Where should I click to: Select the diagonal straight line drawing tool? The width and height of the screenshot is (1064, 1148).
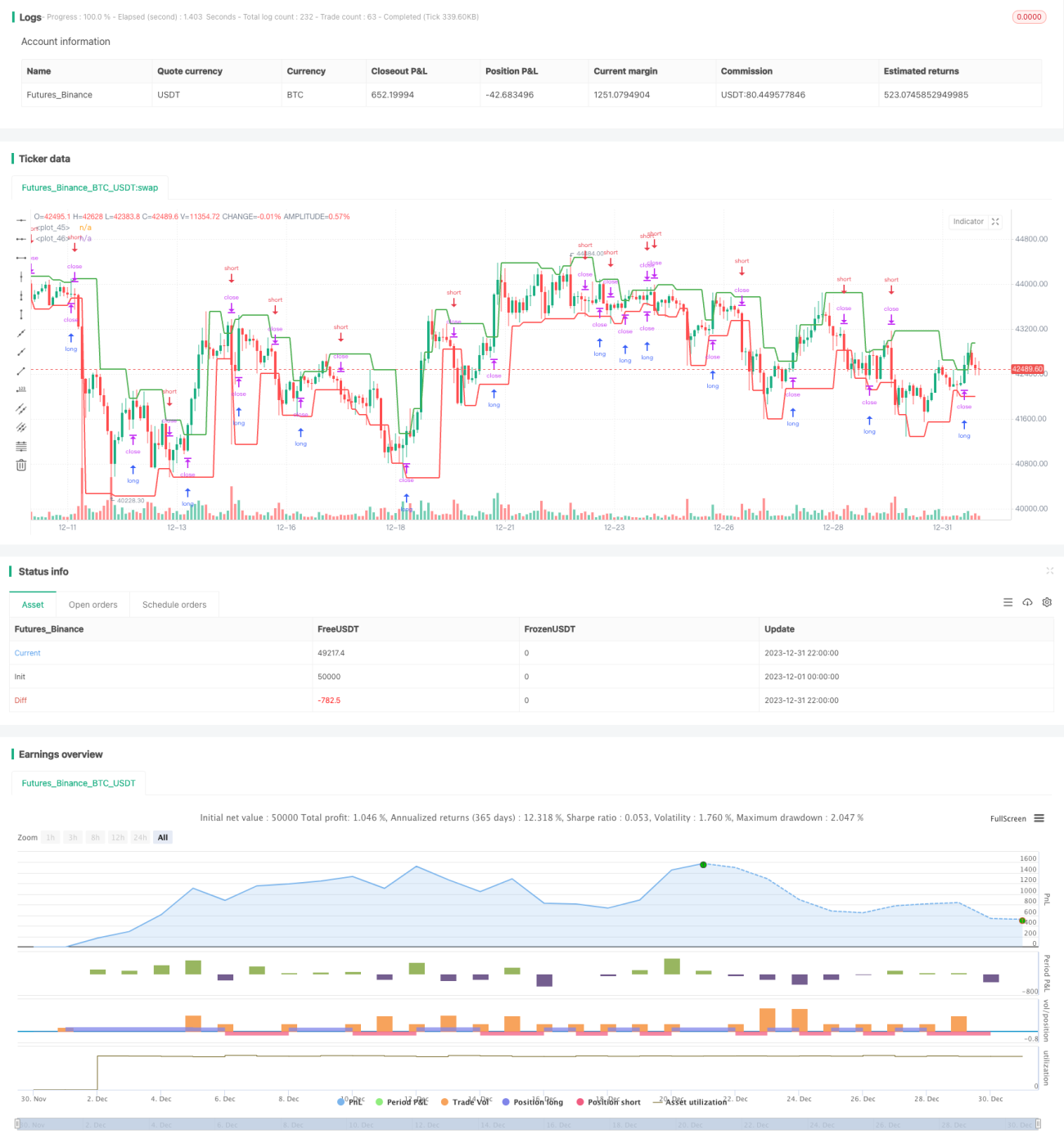click(x=21, y=333)
